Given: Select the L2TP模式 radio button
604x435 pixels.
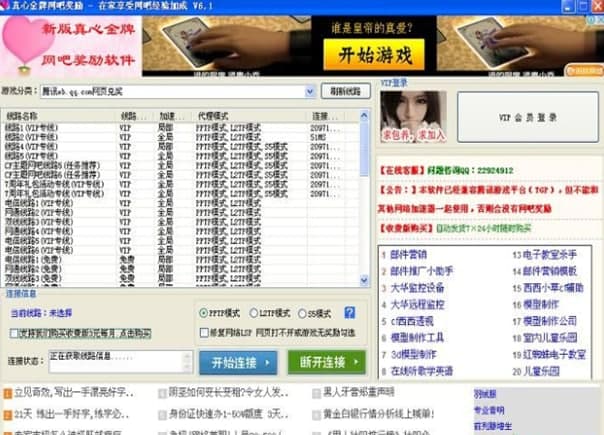Looking at the screenshot, I should (253, 313).
